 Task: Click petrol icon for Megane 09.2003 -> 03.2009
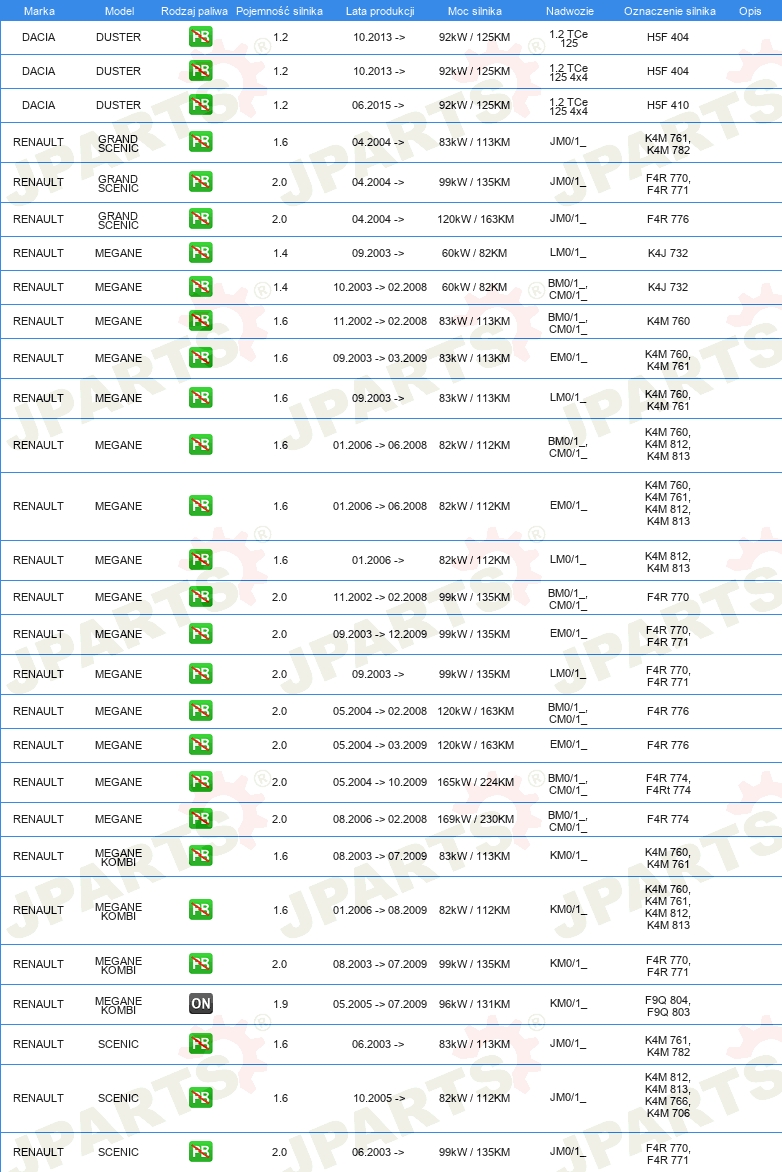point(200,358)
